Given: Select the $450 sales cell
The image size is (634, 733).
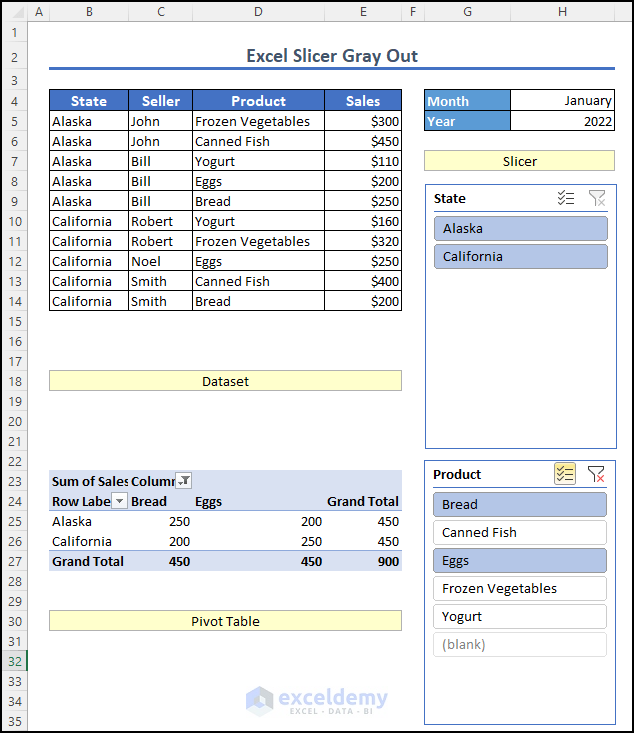Looking at the screenshot, I should point(363,141).
